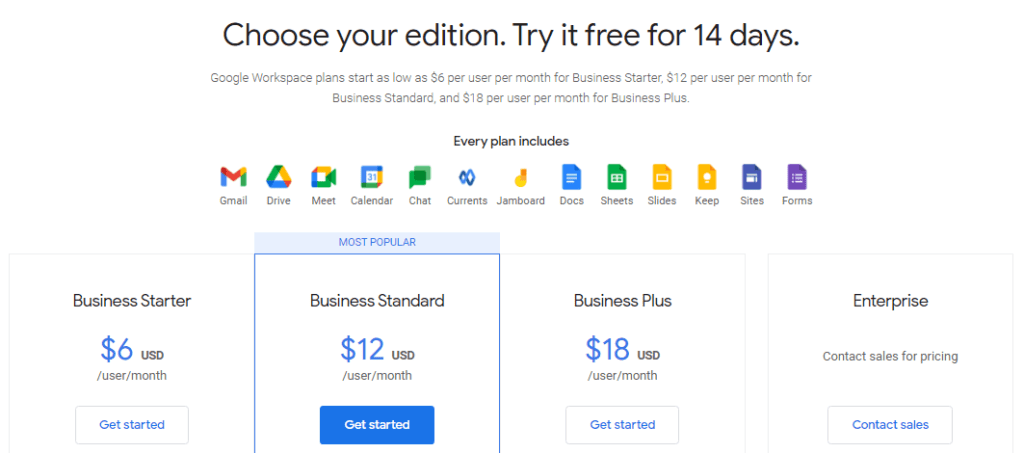1024x453 pixels.
Task: Click the Enterprise plan heading
Action: pyautogui.click(x=890, y=301)
